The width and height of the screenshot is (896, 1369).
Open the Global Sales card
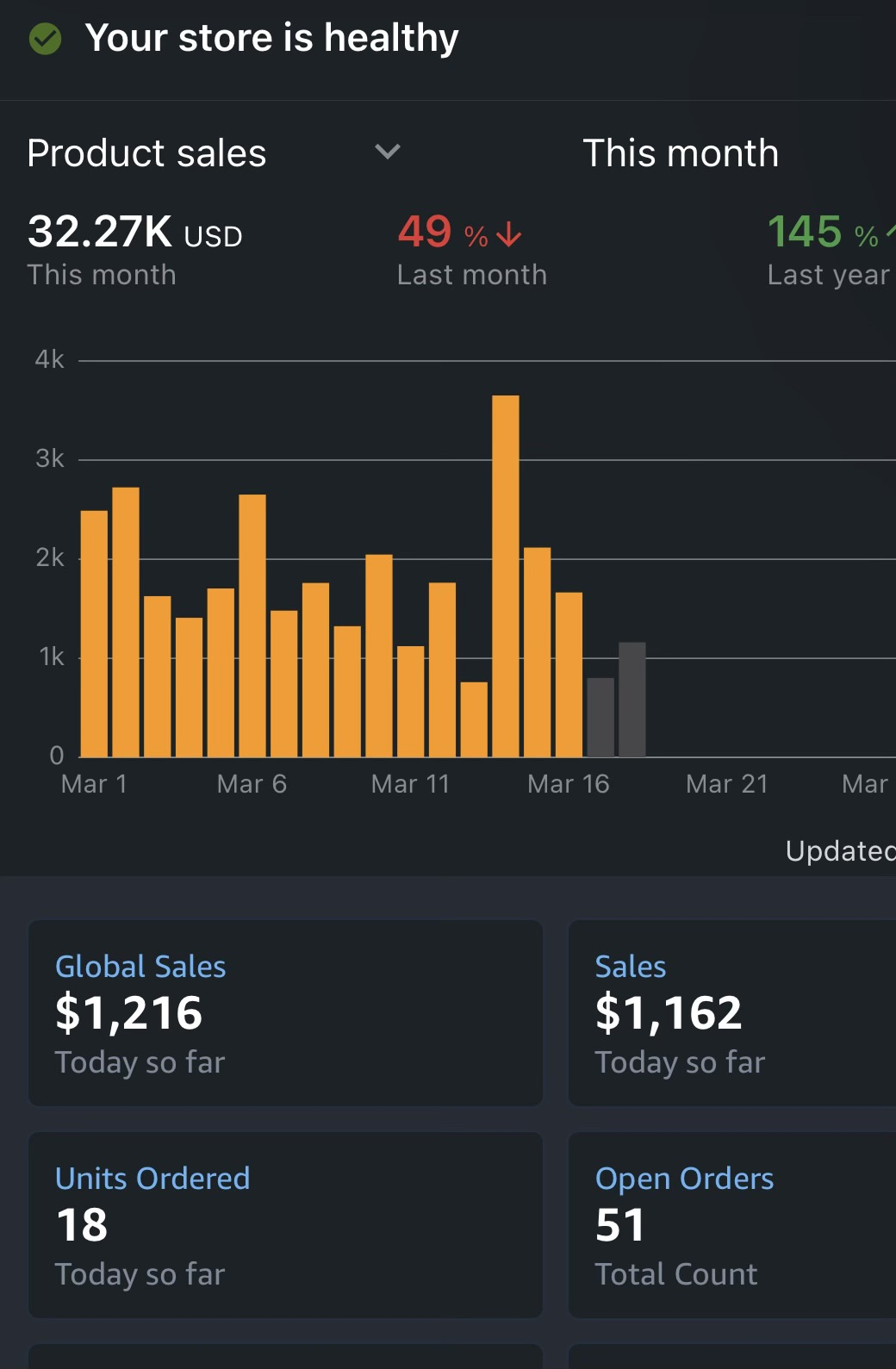pyautogui.click(x=285, y=1012)
